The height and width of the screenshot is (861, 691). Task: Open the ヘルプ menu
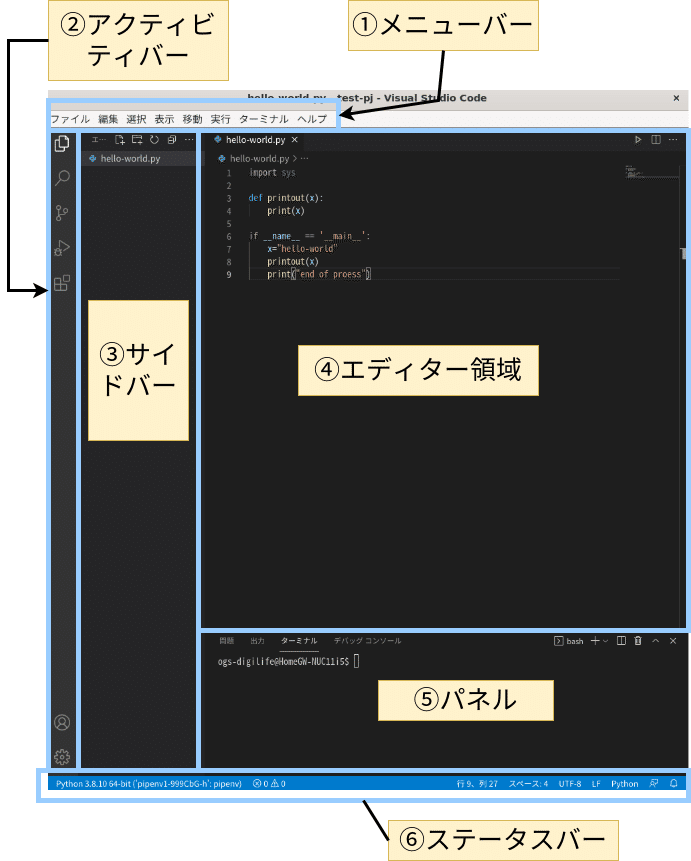pos(312,119)
